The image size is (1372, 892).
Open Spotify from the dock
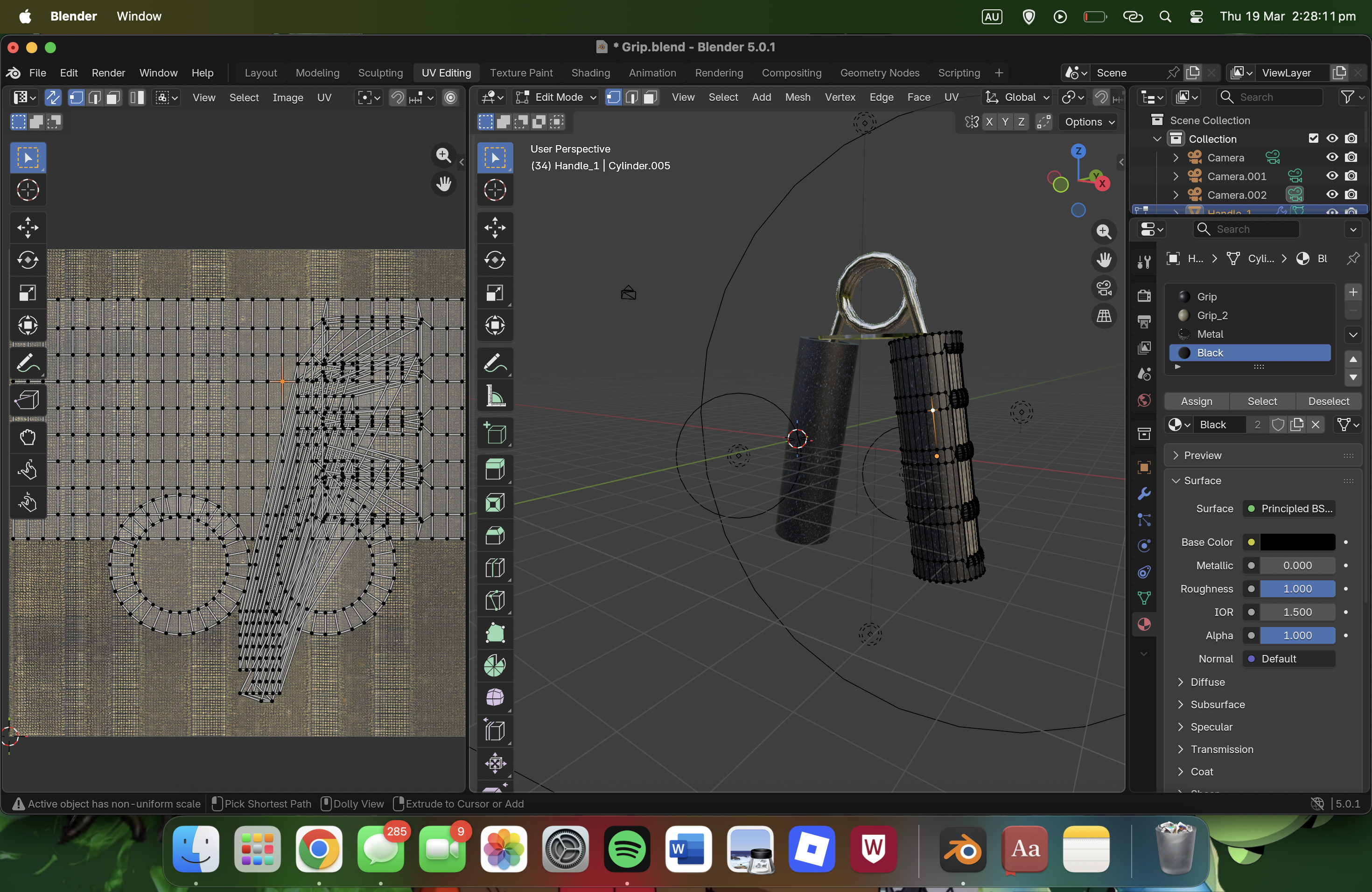click(x=627, y=849)
